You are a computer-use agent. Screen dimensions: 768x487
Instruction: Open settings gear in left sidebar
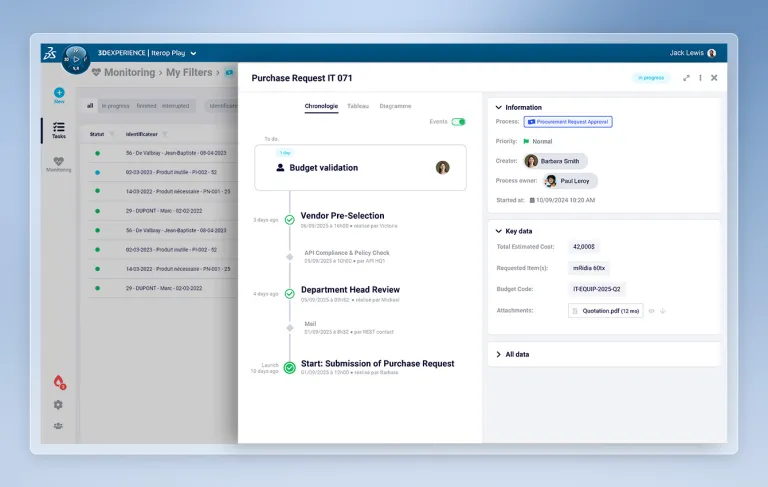(x=58, y=405)
